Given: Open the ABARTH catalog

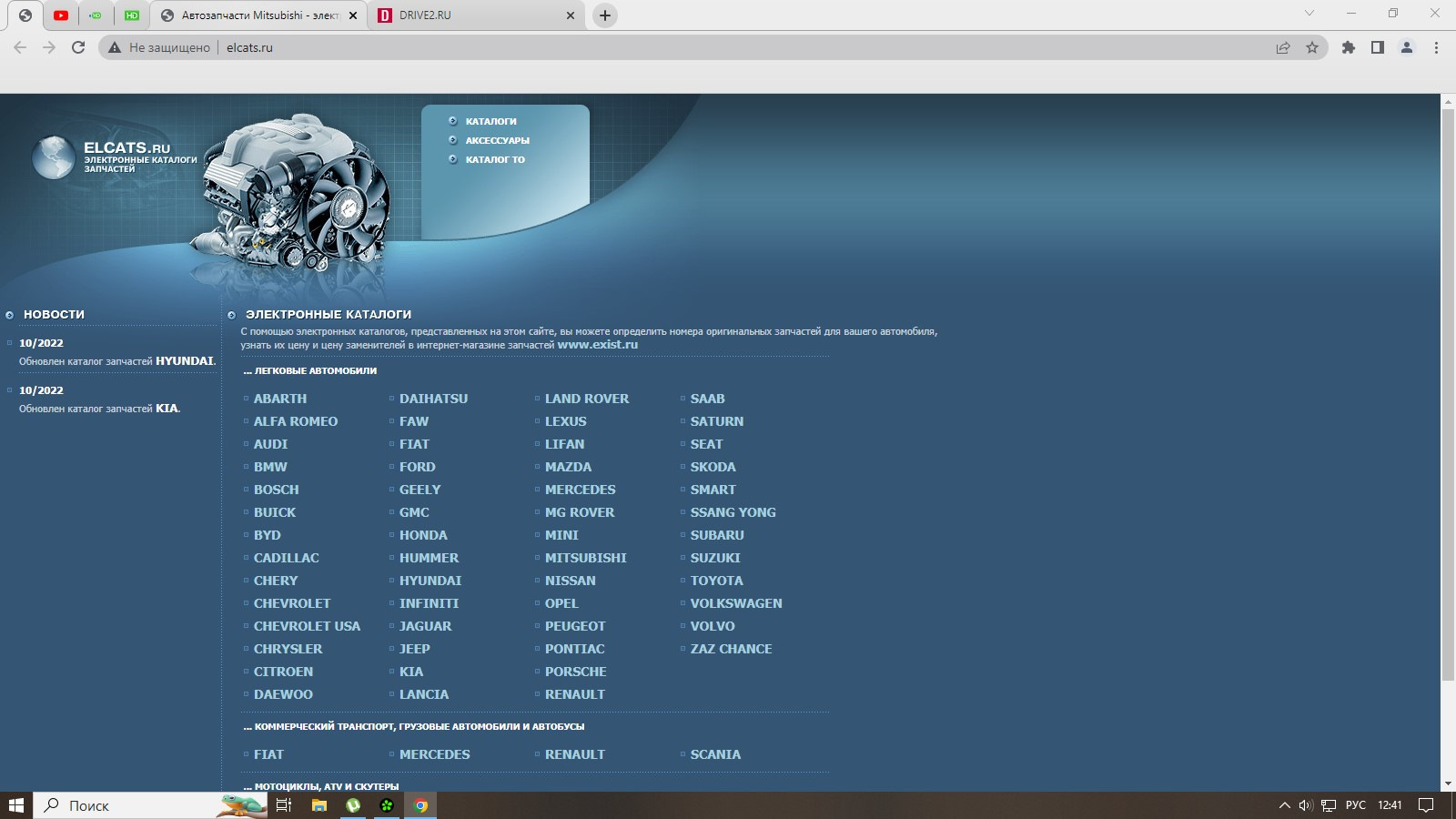Looking at the screenshot, I should click(280, 399).
